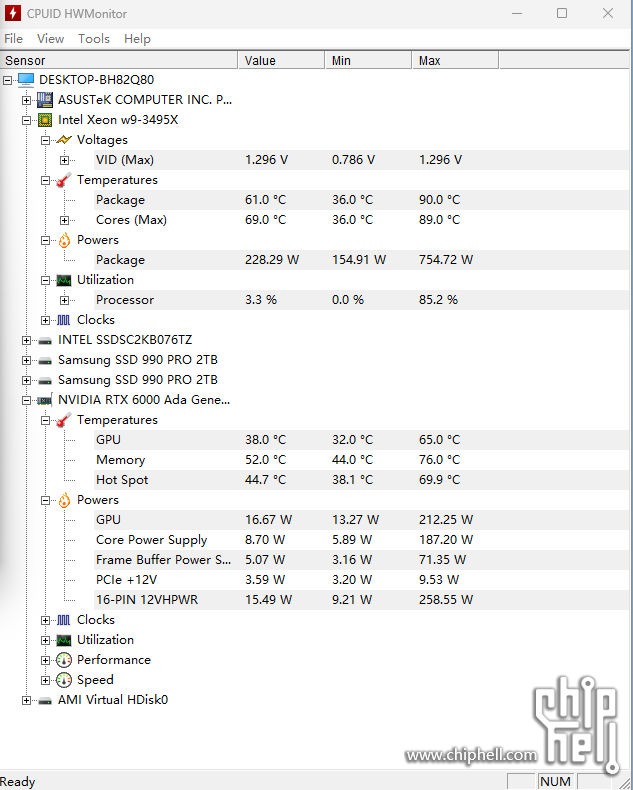Viewport: 633px width, 790px height.
Task: Expand the Cores (Max) row
Action: point(65,220)
